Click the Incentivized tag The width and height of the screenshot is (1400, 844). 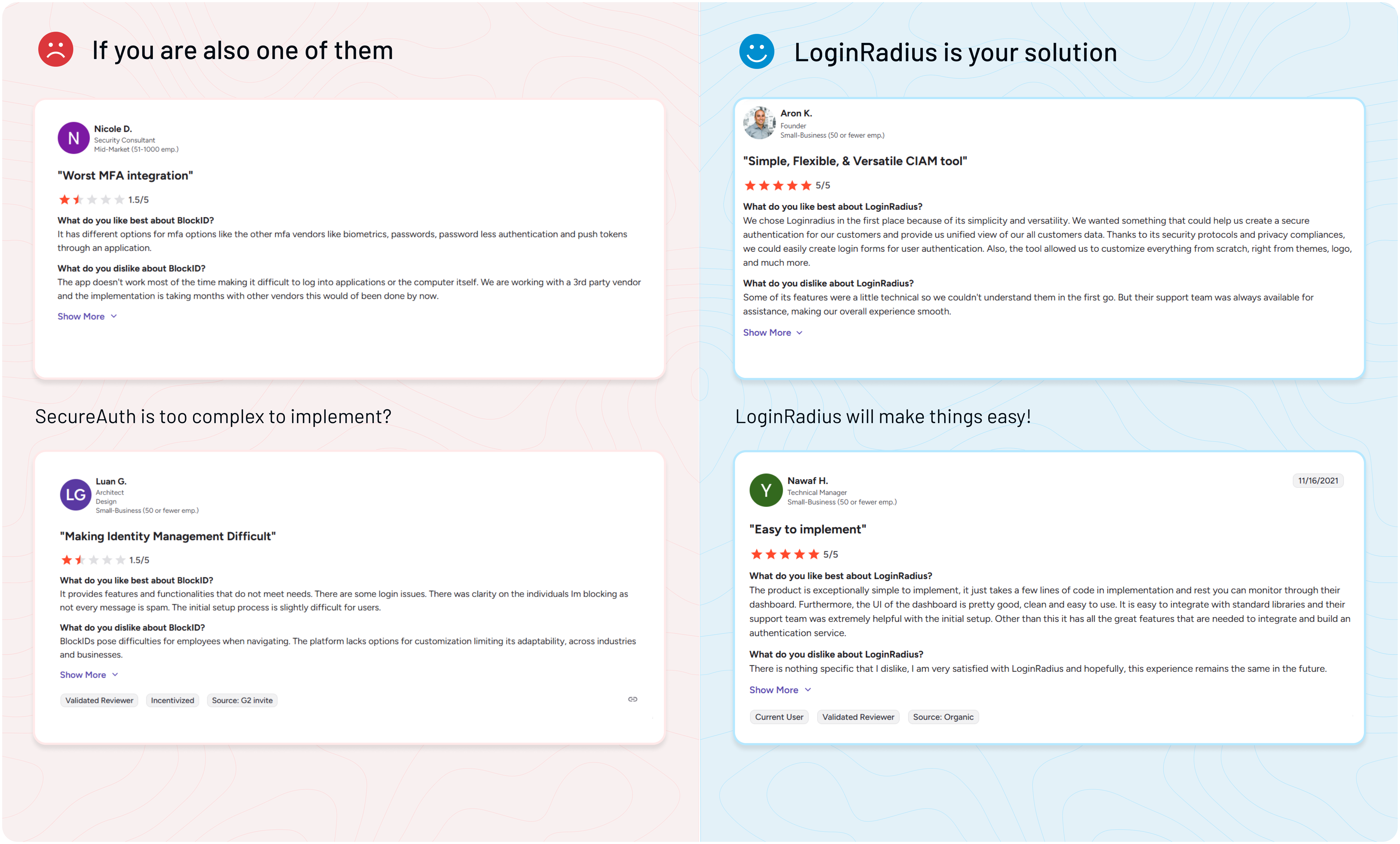pos(172,700)
